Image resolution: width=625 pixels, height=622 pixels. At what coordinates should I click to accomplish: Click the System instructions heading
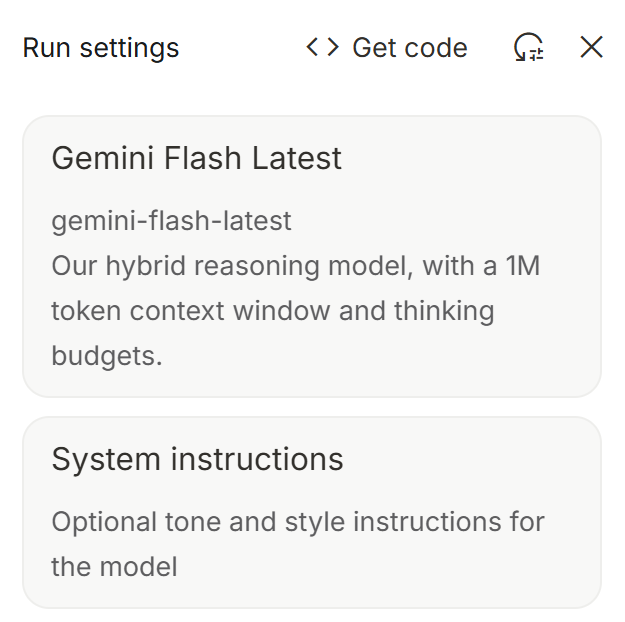click(197, 459)
